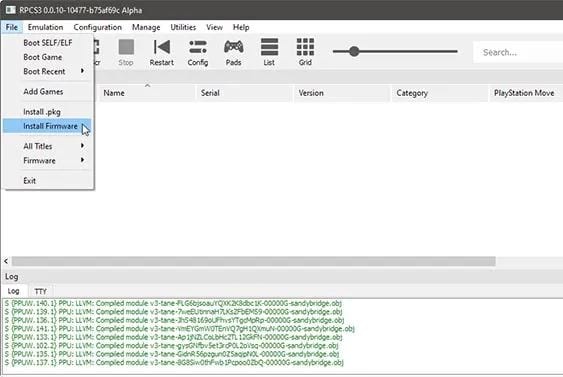Click the log line PPUW.136.1
This screenshot has width=563, height=377.
pyautogui.click(x=174, y=320)
